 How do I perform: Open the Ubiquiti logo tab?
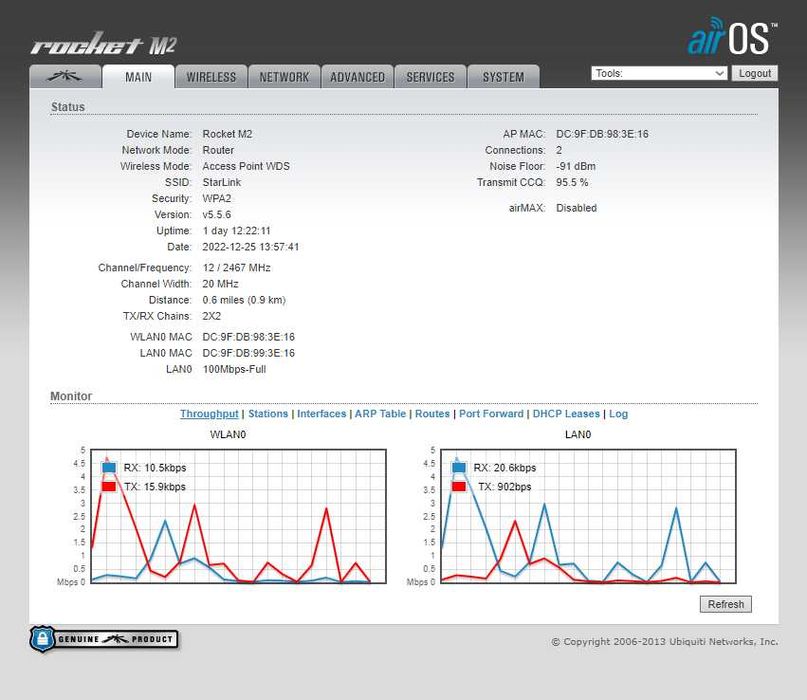(x=65, y=77)
